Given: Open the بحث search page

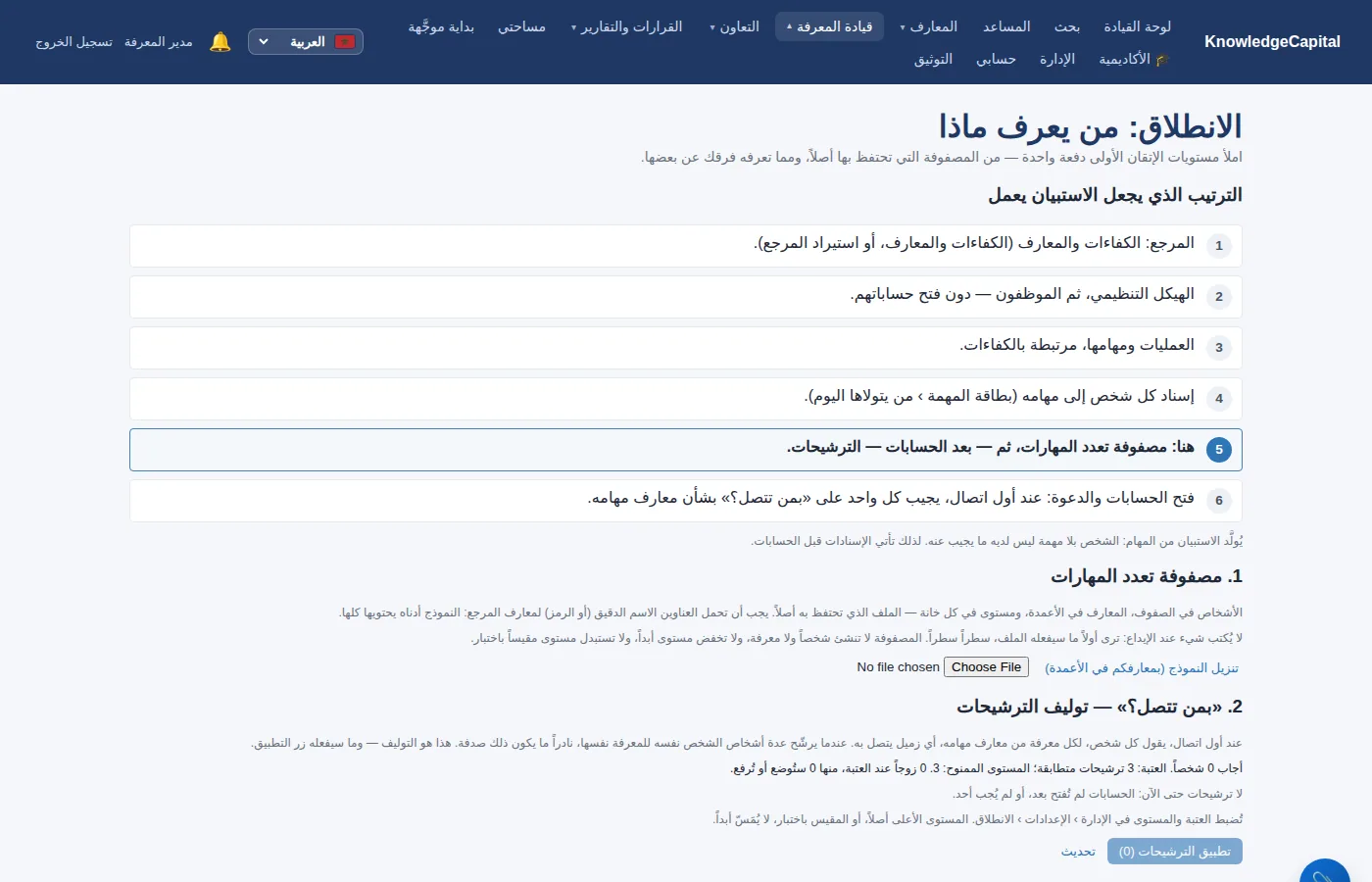Looking at the screenshot, I should [x=1067, y=26].
